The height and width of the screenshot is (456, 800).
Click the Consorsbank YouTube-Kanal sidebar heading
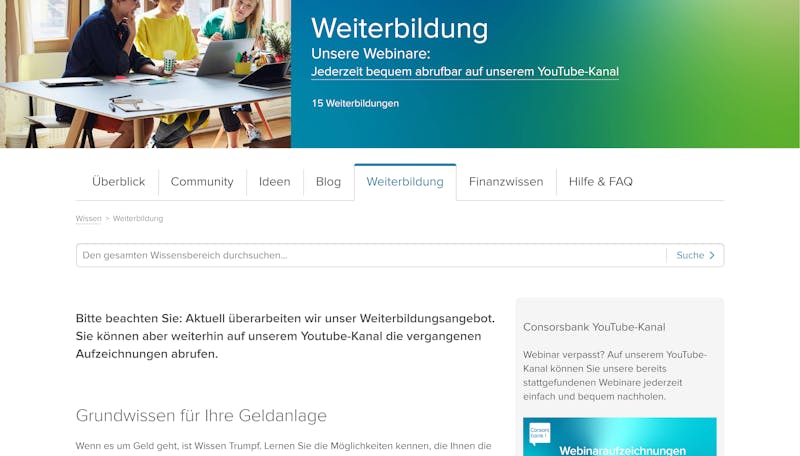[594, 327]
